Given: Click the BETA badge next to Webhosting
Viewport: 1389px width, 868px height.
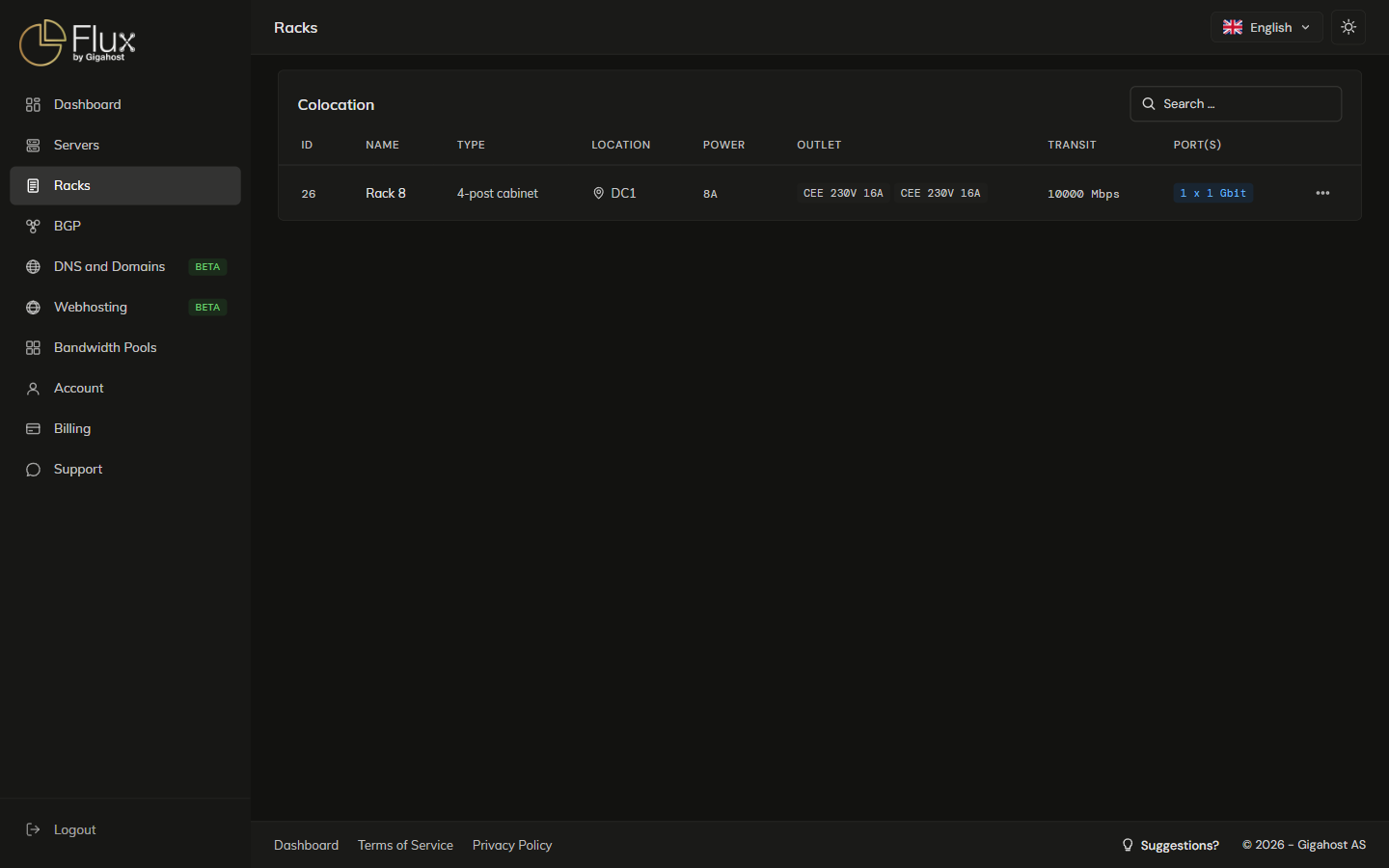Looking at the screenshot, I should tap(207, 308).
